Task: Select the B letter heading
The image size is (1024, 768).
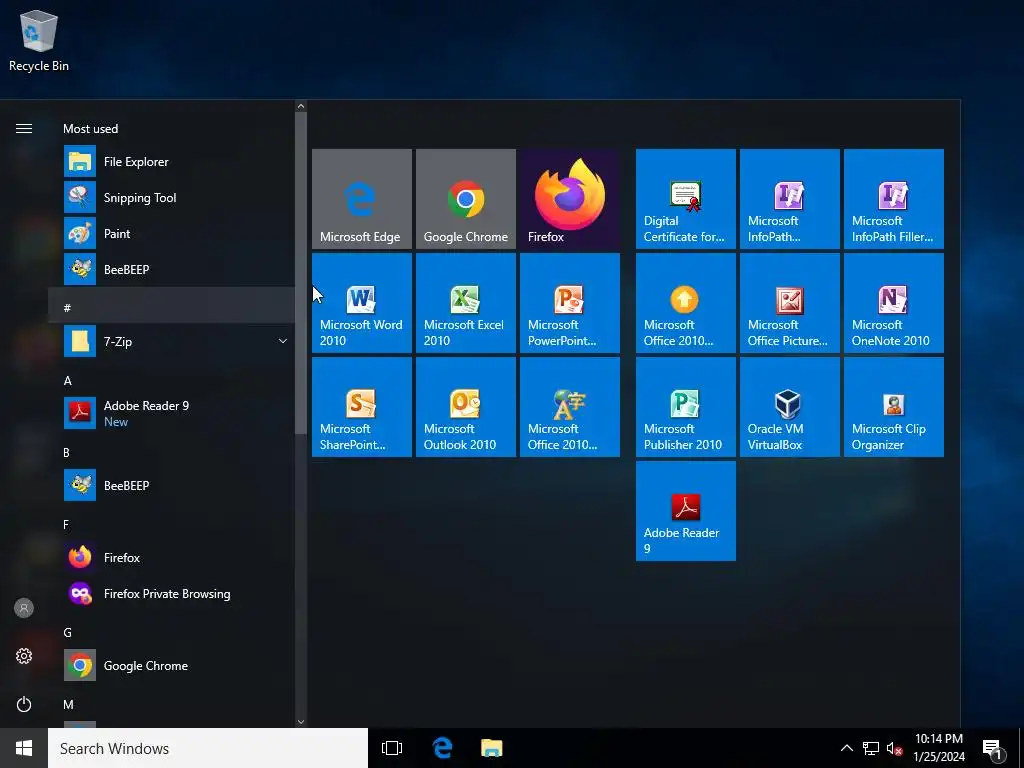Action: tap(67, 453)
